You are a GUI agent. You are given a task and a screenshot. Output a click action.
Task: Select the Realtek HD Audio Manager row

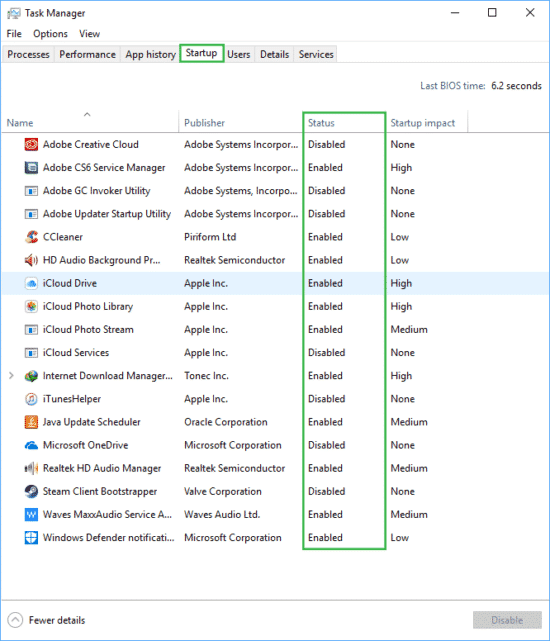(x=275, y=468)
